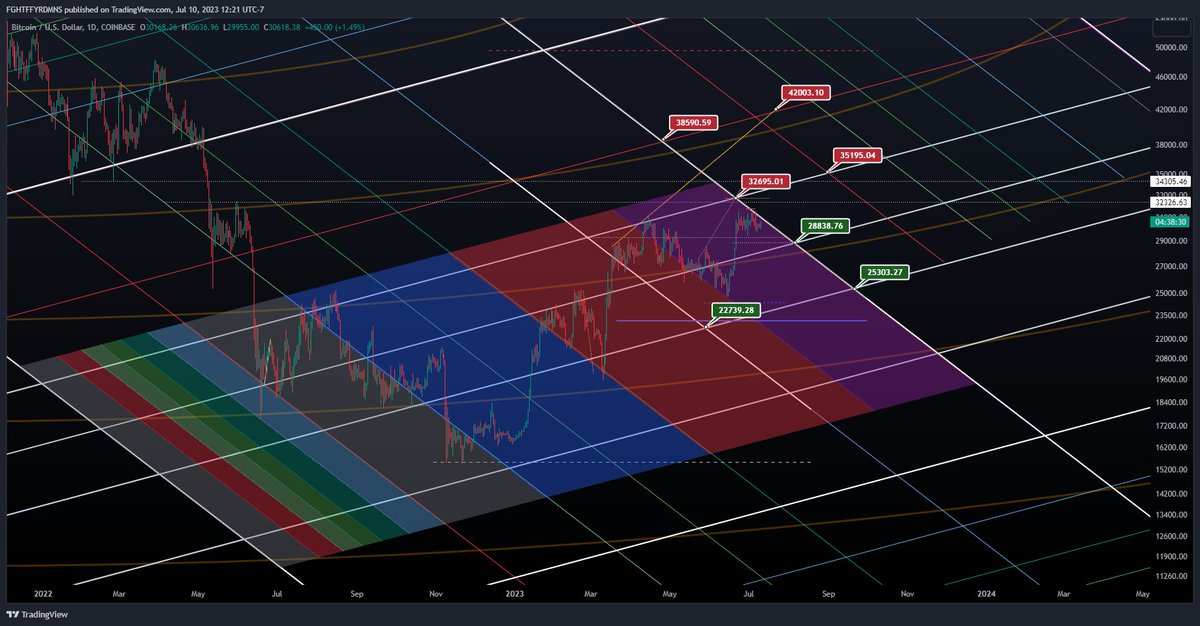
Task: Click the 2023 time axis label
Action: coord(515,593)
